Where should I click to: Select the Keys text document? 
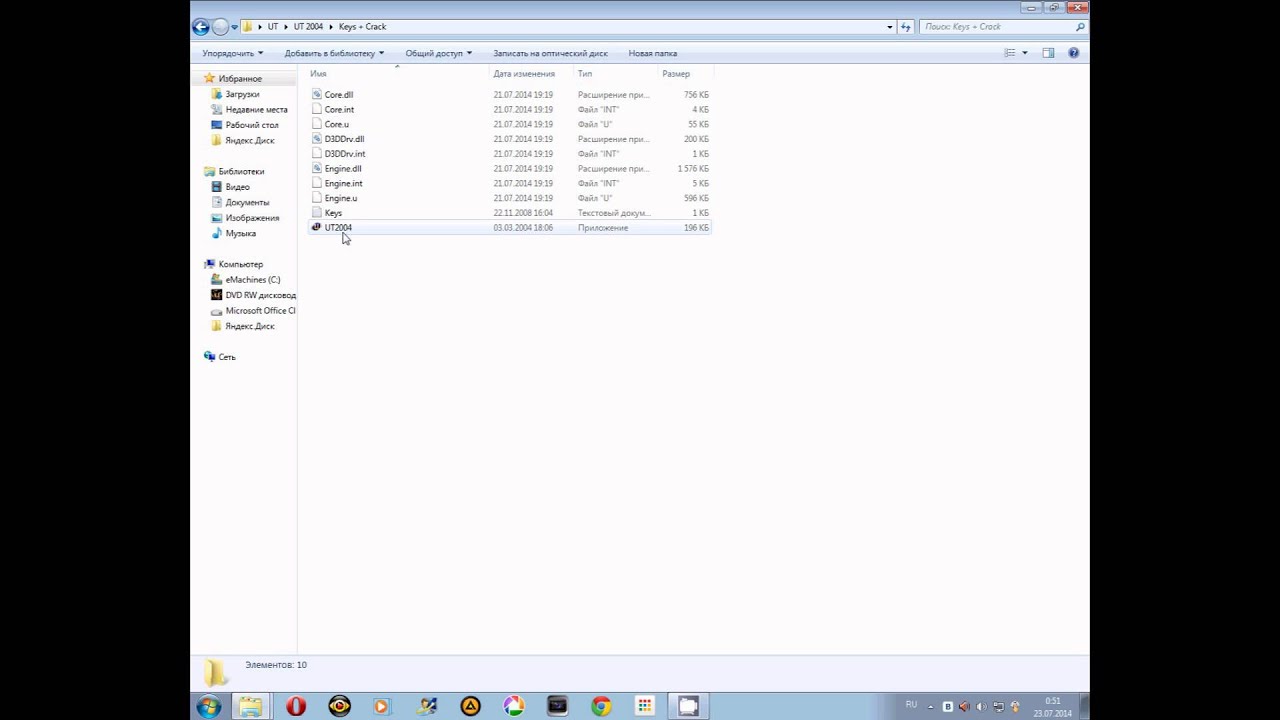pos(333,213)
